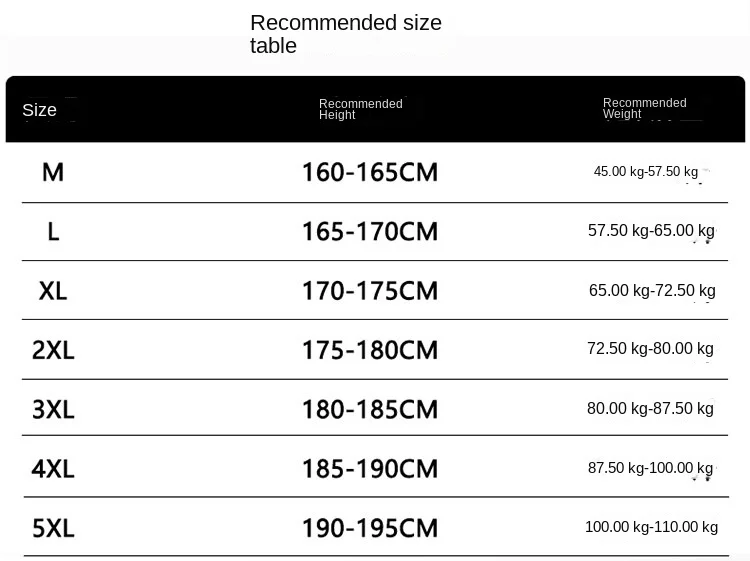The width and height of the screenshot is (750, 561).
Task: Select the L size row label
Action: click(x=53, y=232)
